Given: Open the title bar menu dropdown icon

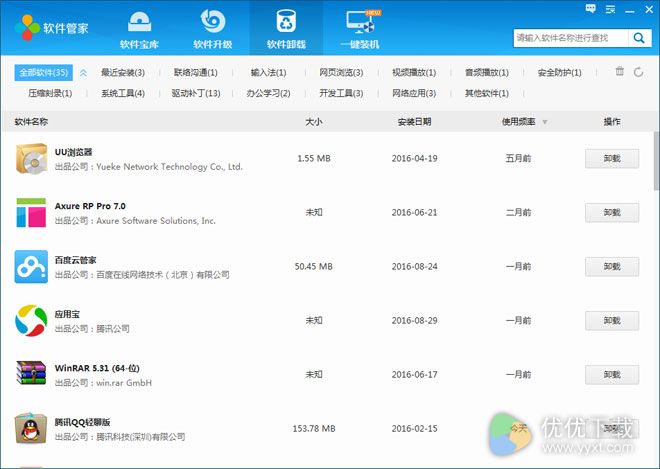Looking at the screenshot, I should [610, 9].
